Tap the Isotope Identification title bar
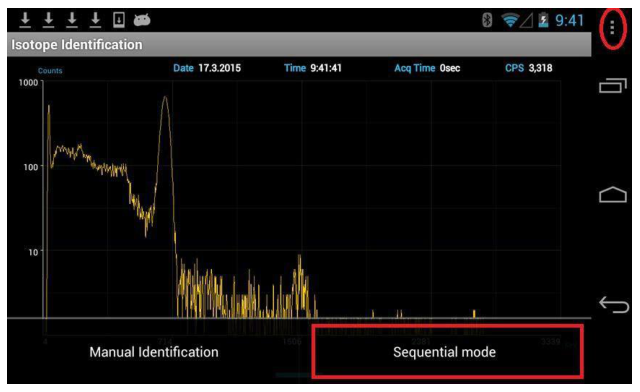Image resolution: width=640 pixels, height=392 pixels. (x=299, y=45)
